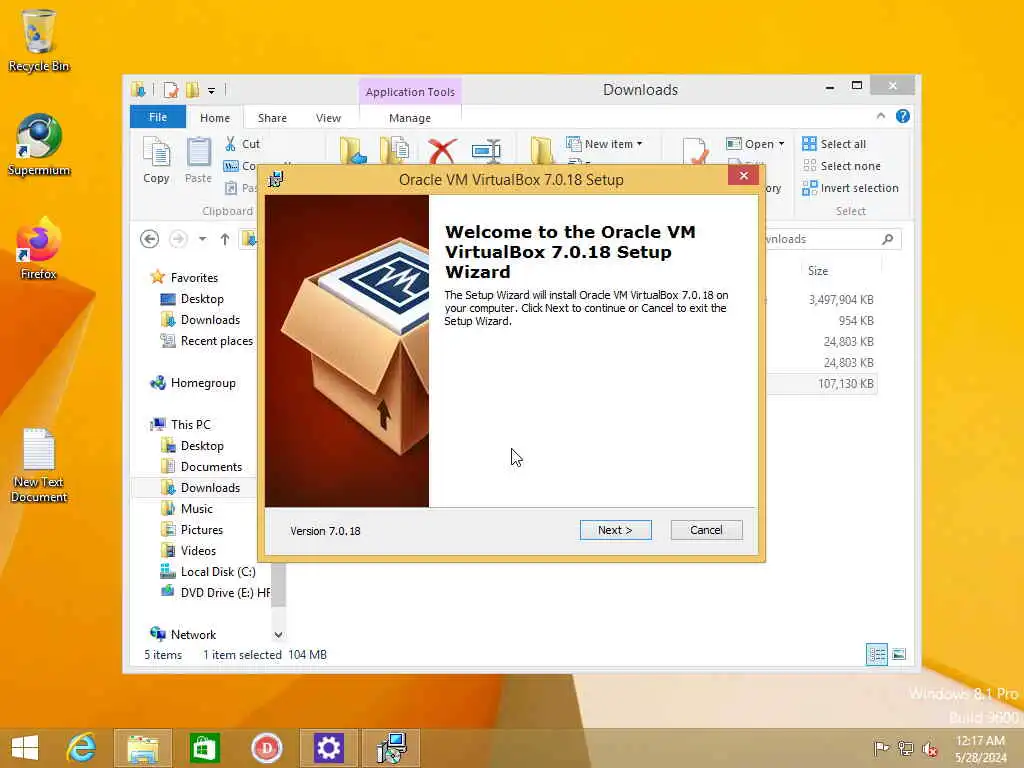This screenshot has height=768, width=1024.
Task: Select This PC in navigation pane
Action: click(x=191, y=424)
